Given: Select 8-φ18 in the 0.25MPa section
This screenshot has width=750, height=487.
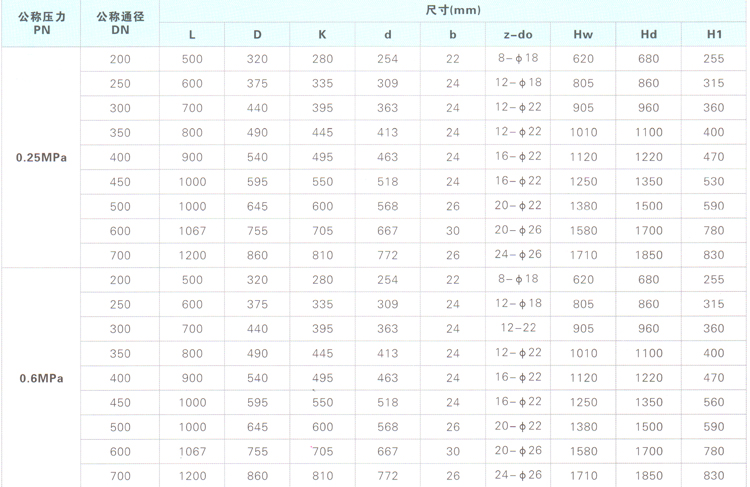Looking at the screenshot, I should (518, 58).
